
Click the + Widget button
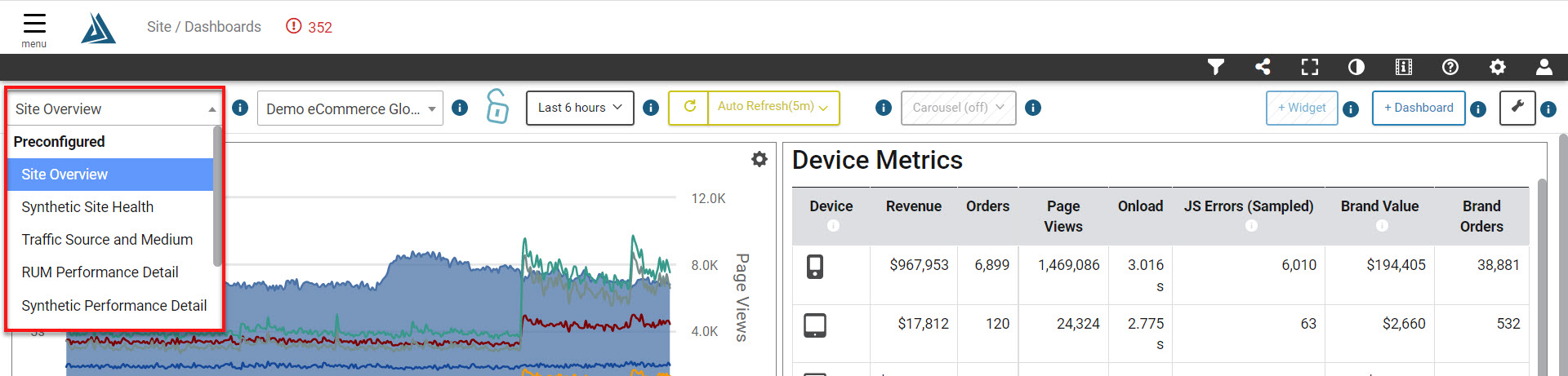1302,108
